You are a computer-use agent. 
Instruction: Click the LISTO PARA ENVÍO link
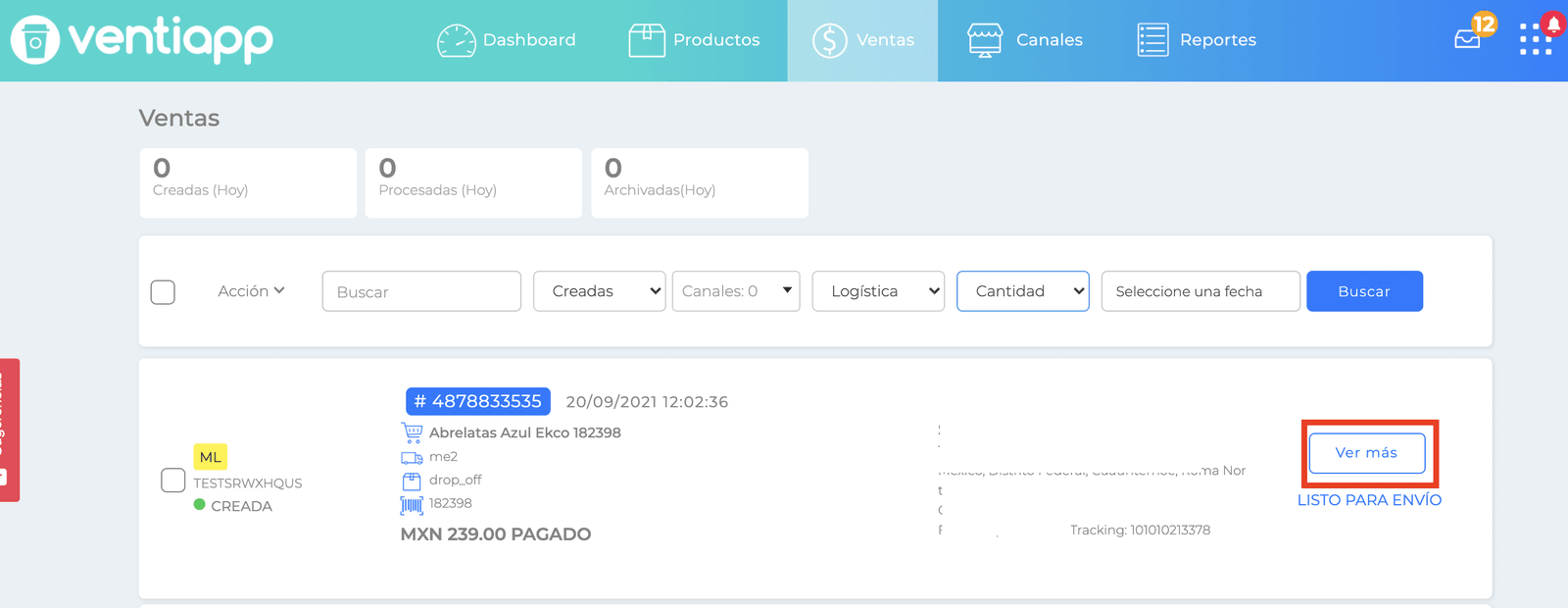[x=1369, y=500]
